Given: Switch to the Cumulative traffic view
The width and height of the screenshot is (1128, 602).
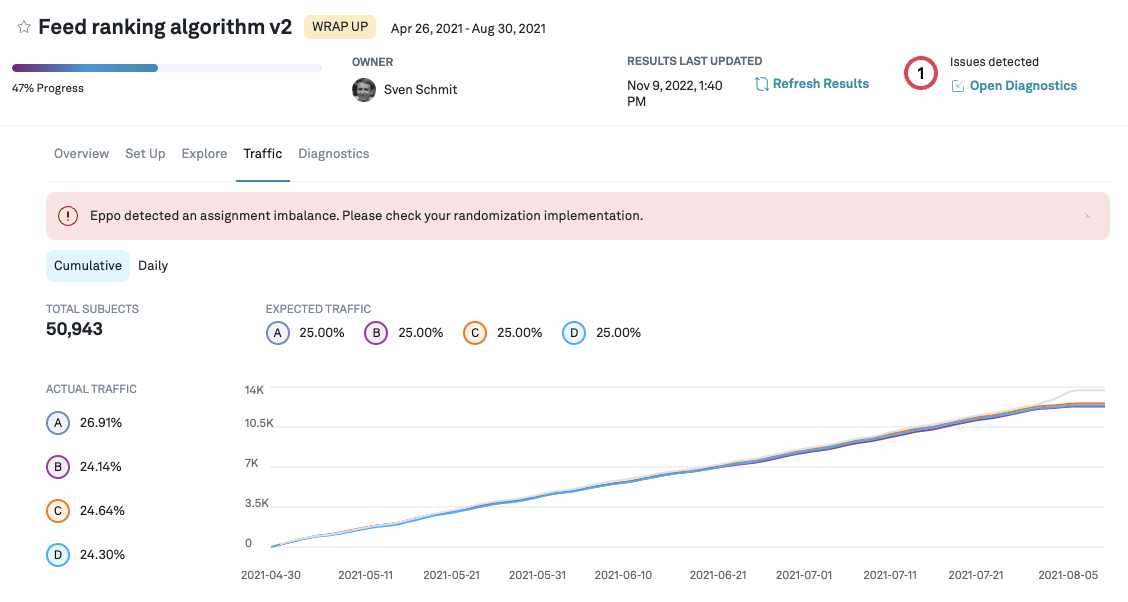Looking at the screenshot, I should point(88,266).
